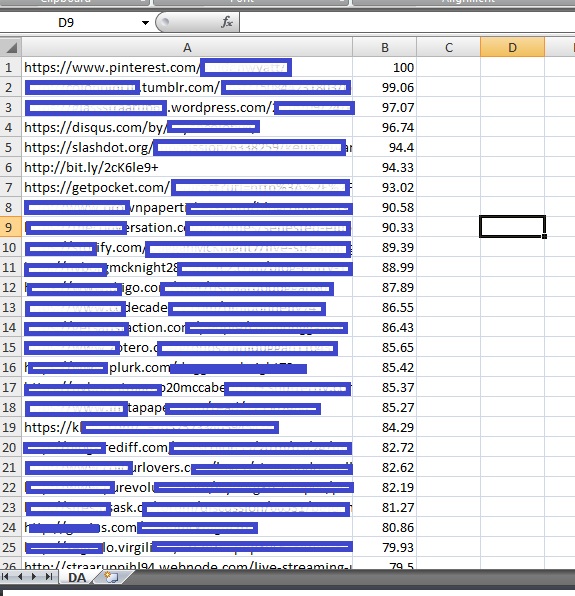
Task: Go to next sheet navigation arrow
Action: coord(34,577)
